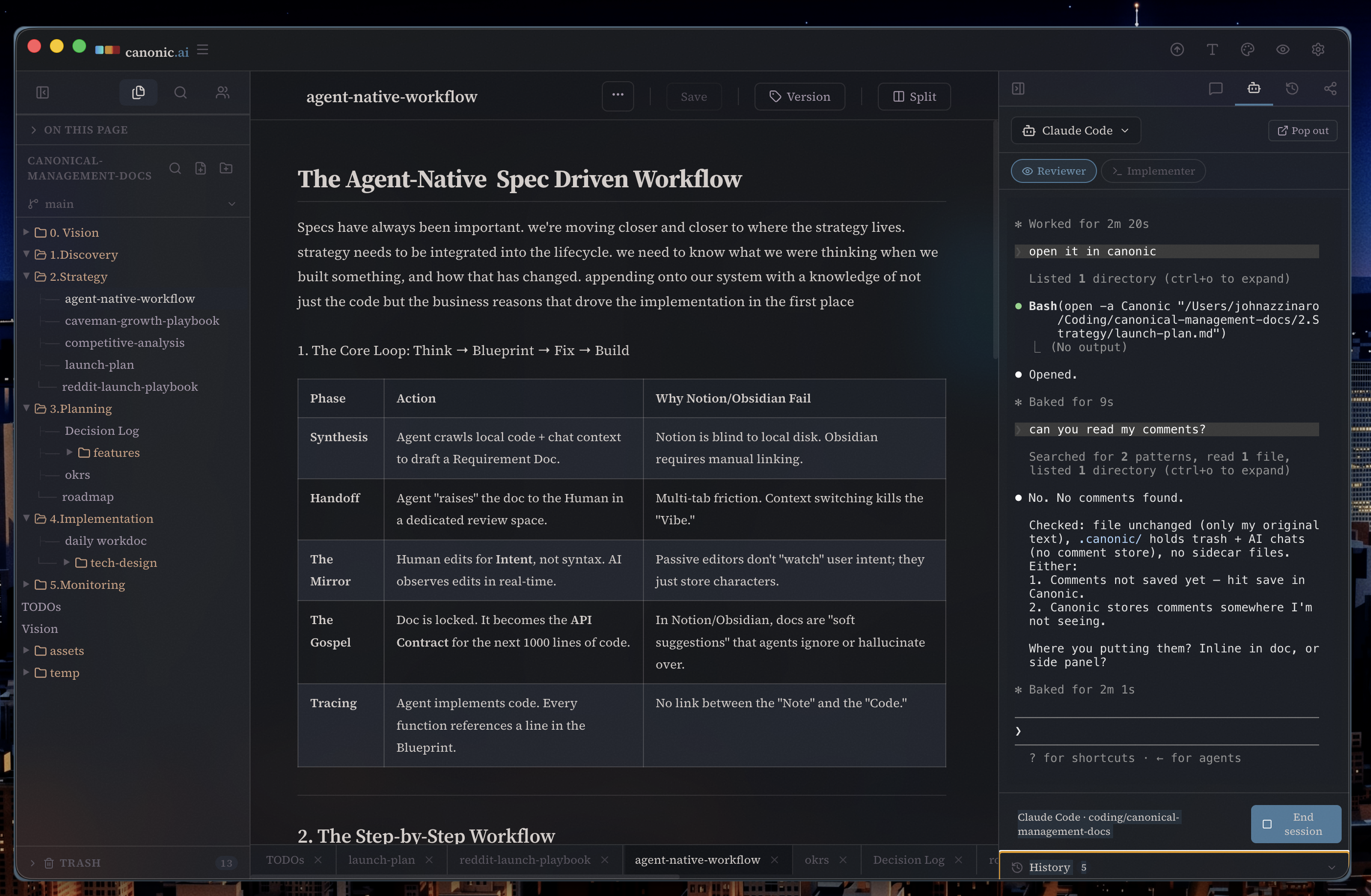
Task: Click the End session button
Action: click(x=1296, y=824)
